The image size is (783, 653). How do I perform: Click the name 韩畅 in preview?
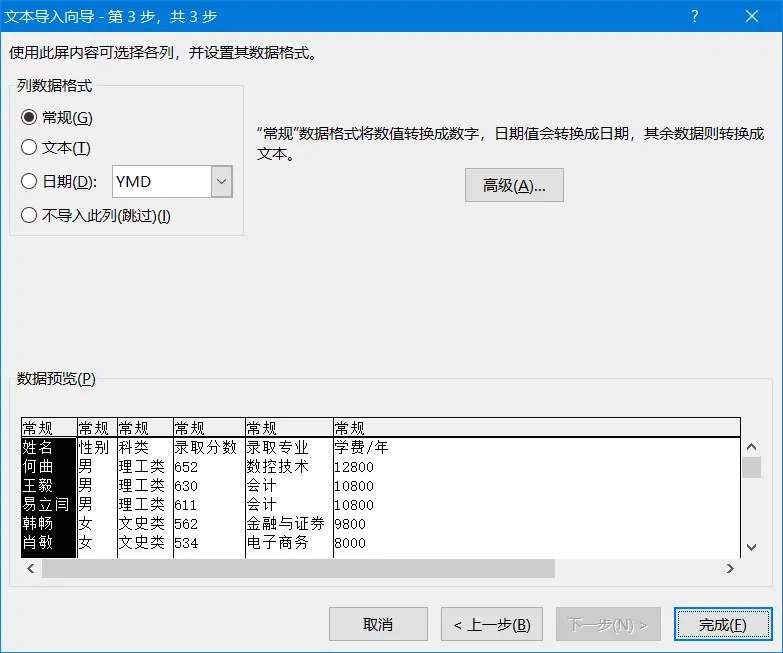click(37, 523)
